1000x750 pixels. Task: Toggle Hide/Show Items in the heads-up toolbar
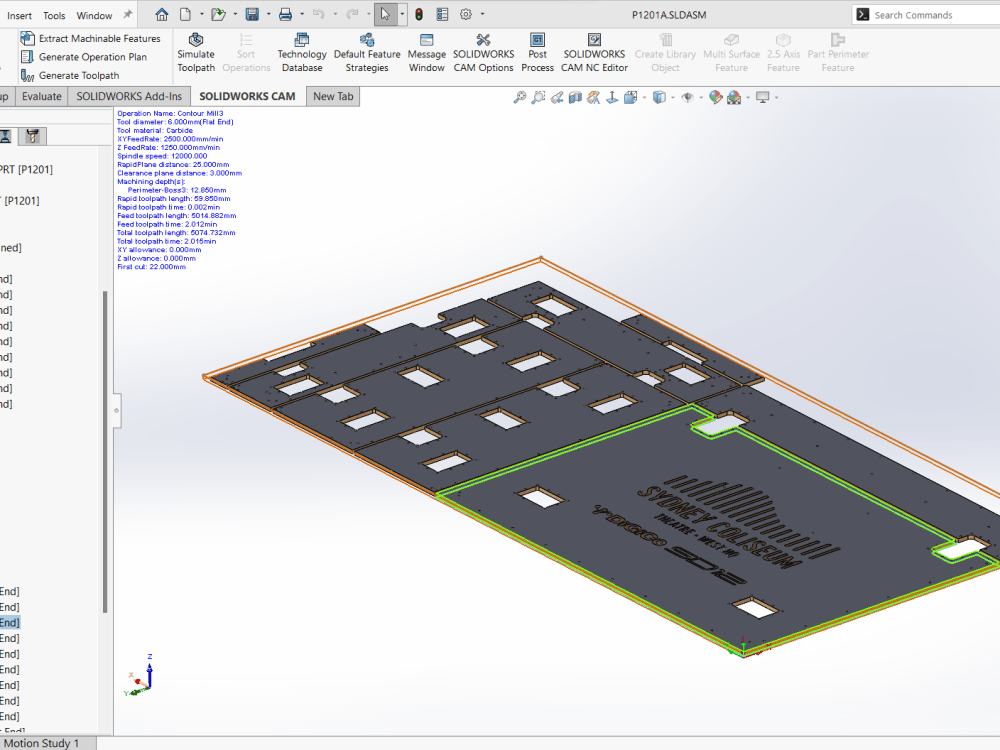click(x=687, y=97)
